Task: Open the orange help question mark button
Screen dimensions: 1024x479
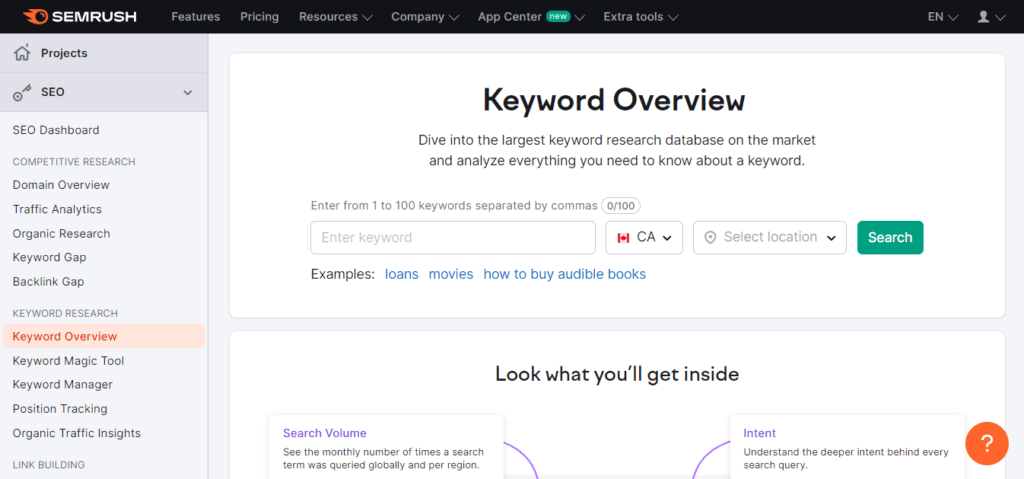Action: pos(987,444)
